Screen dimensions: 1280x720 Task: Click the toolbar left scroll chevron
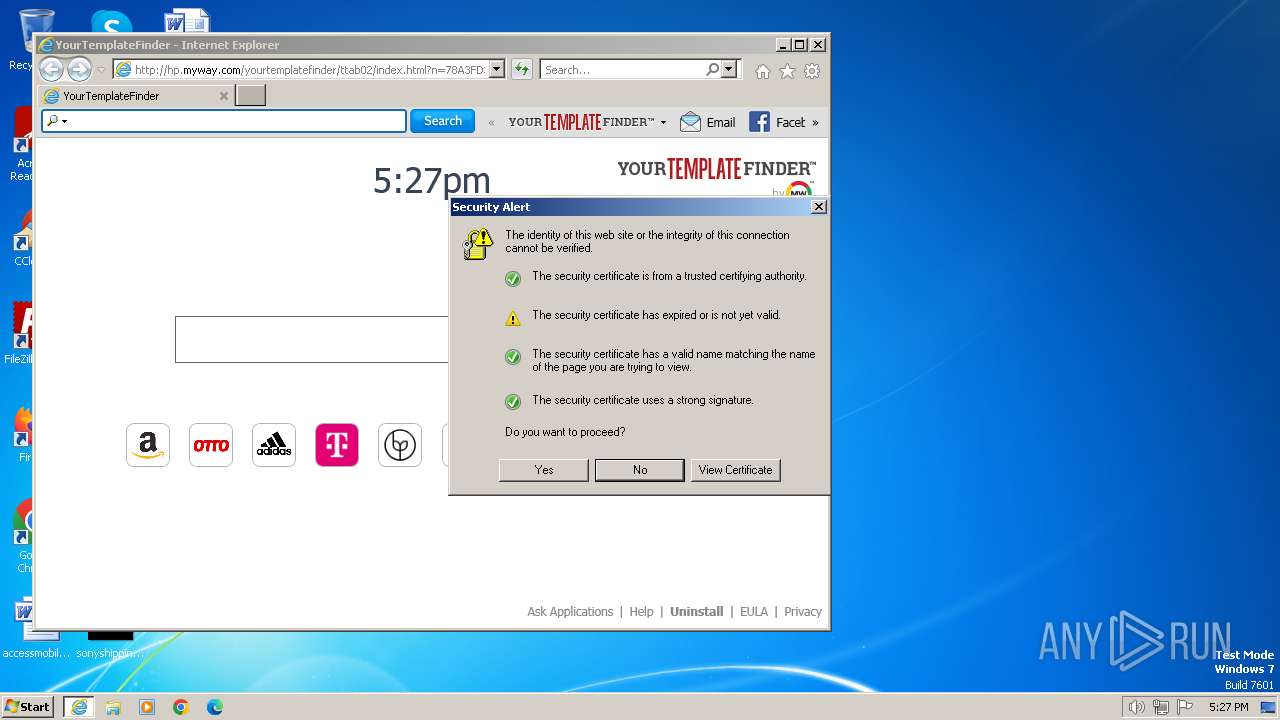click(491, 123)
